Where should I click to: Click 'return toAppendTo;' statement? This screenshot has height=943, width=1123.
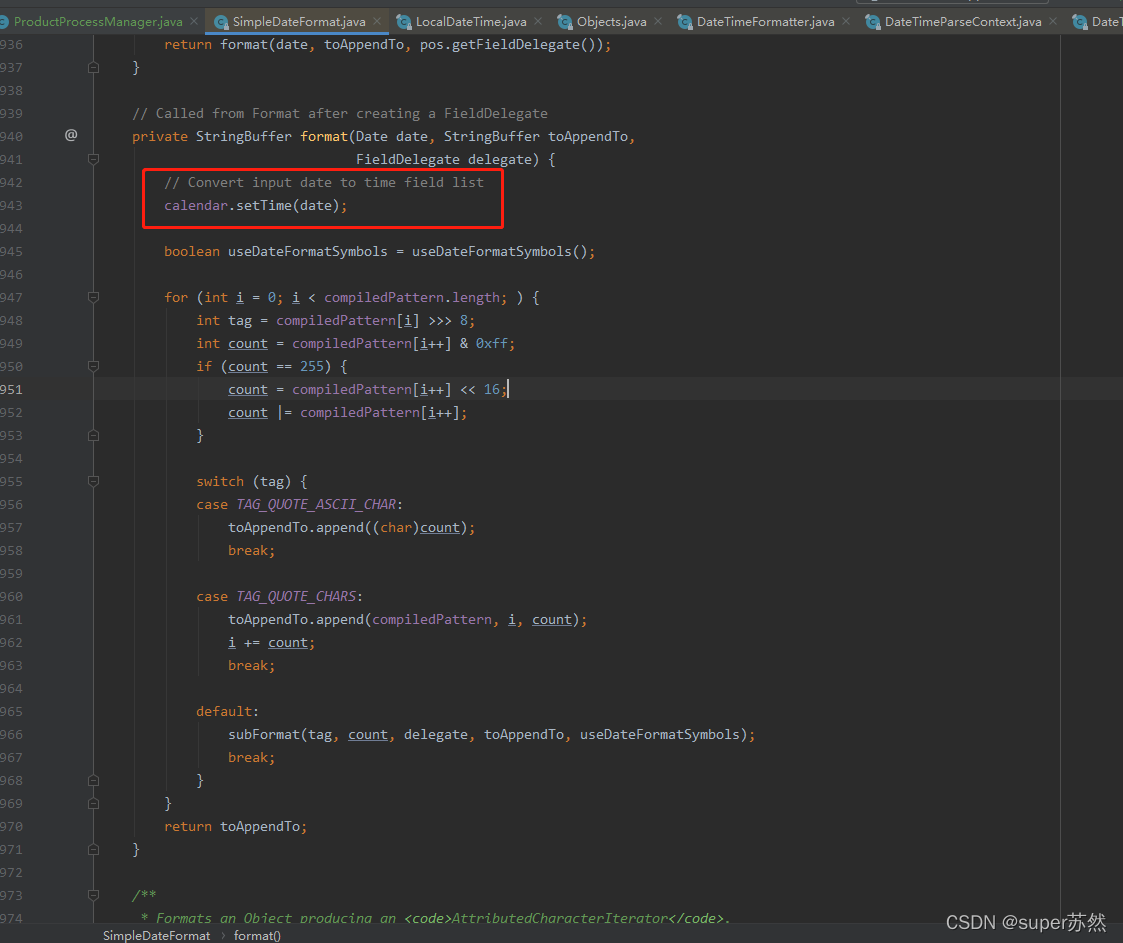click(236, 826)
